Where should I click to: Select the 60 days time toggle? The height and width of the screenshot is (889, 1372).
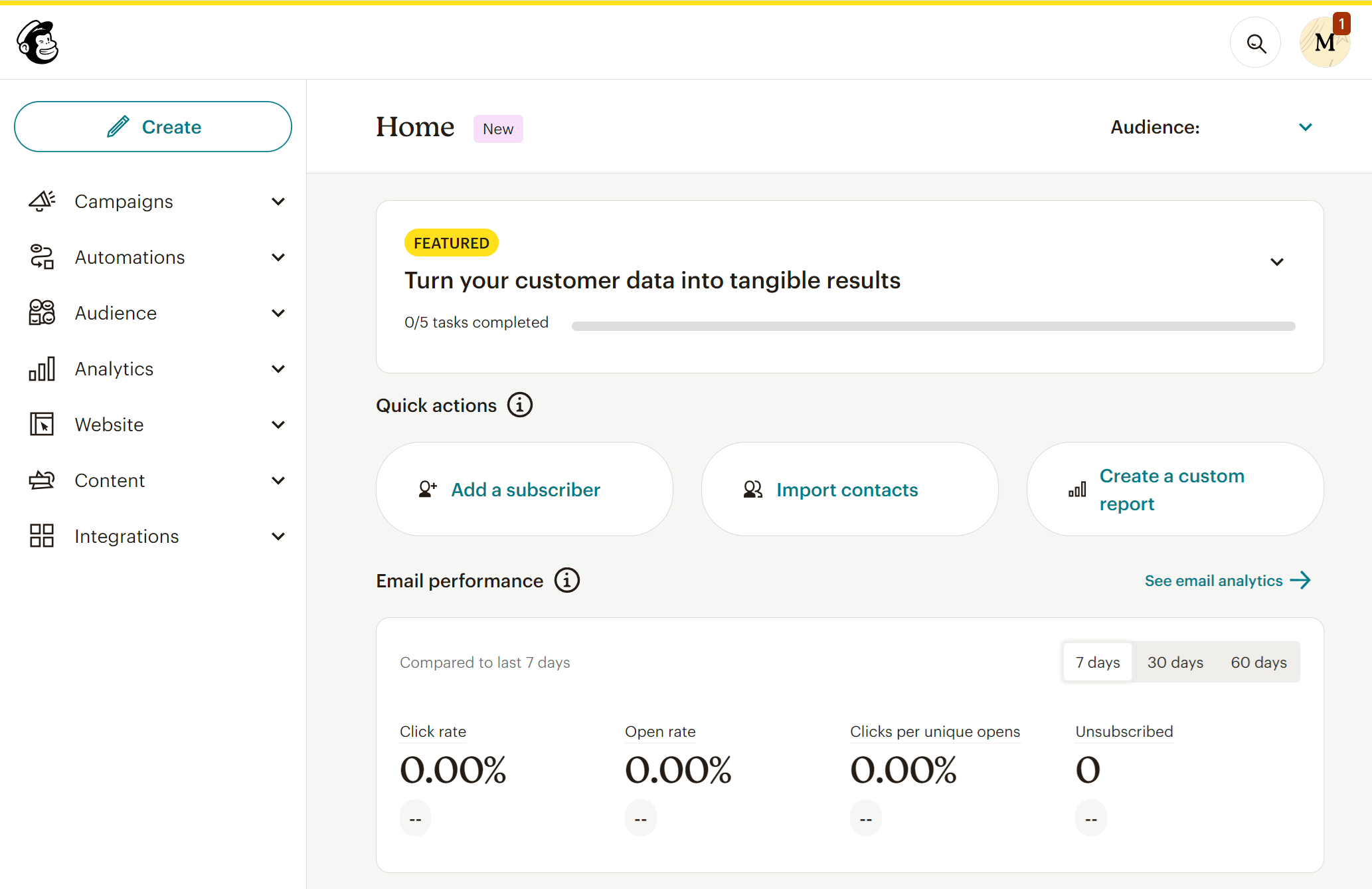coord(1257,662)
